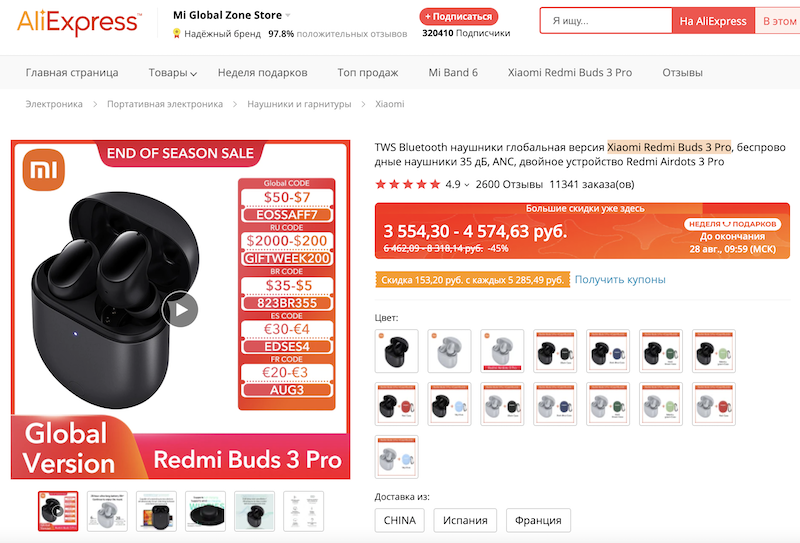
Task: Click the trusted brand medal icon
Action: [x=177, y=34]
